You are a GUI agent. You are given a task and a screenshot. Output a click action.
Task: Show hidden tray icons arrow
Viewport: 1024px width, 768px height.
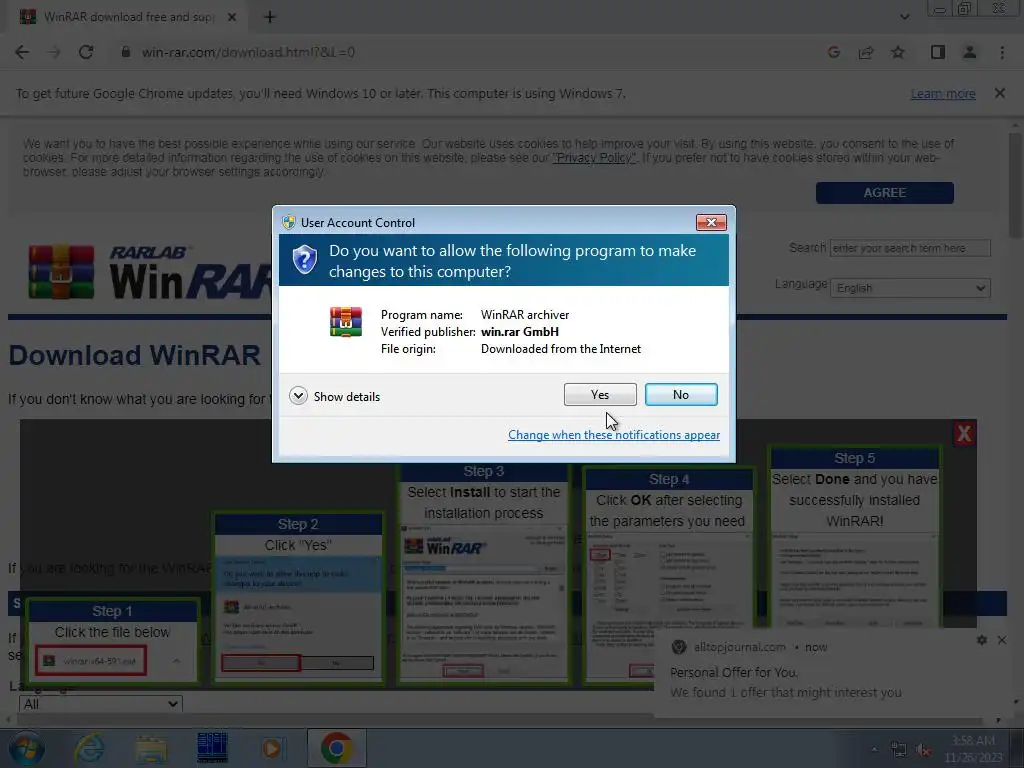[x=874, y=750]
